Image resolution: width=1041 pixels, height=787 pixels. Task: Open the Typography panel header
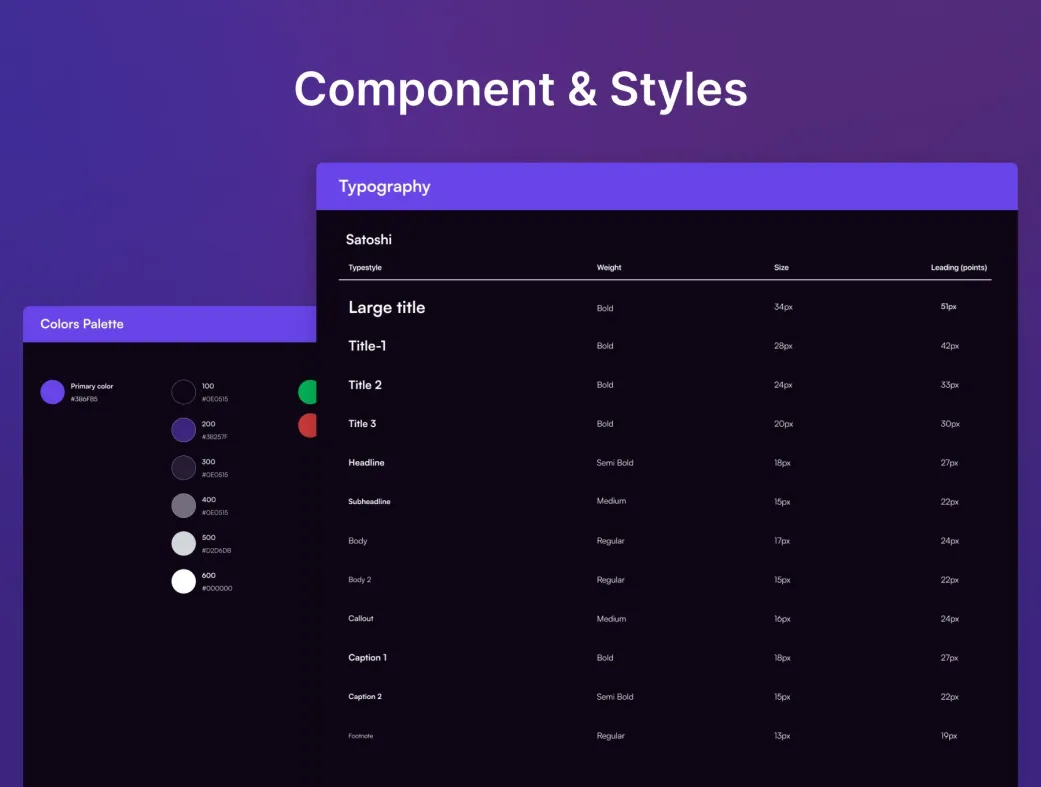(x=667, y=187)
